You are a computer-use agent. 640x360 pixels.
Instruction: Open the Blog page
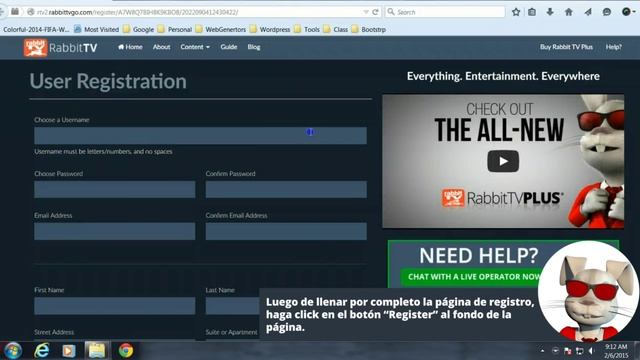coord(253,47)
